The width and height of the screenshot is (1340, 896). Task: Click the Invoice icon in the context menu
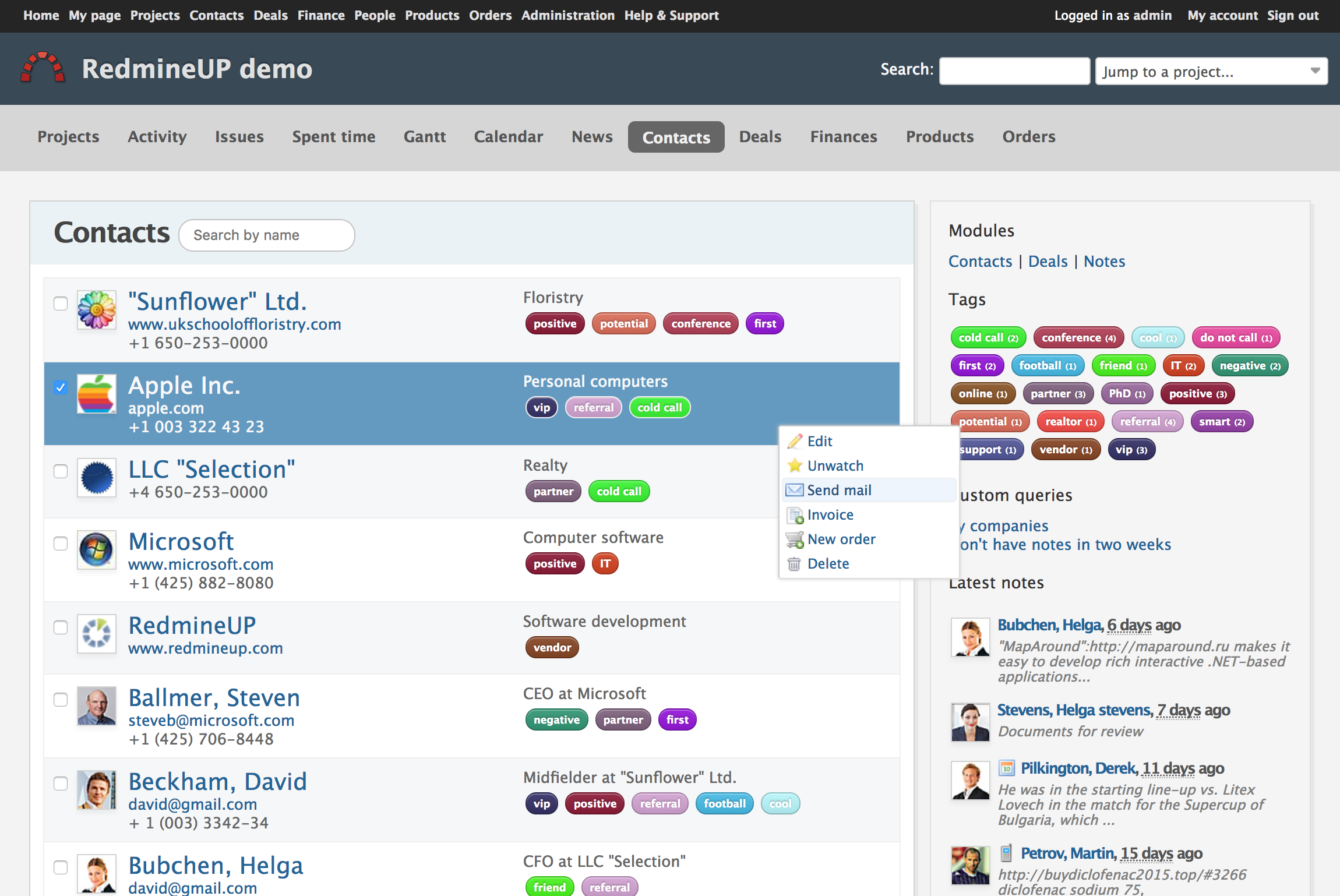795,514
